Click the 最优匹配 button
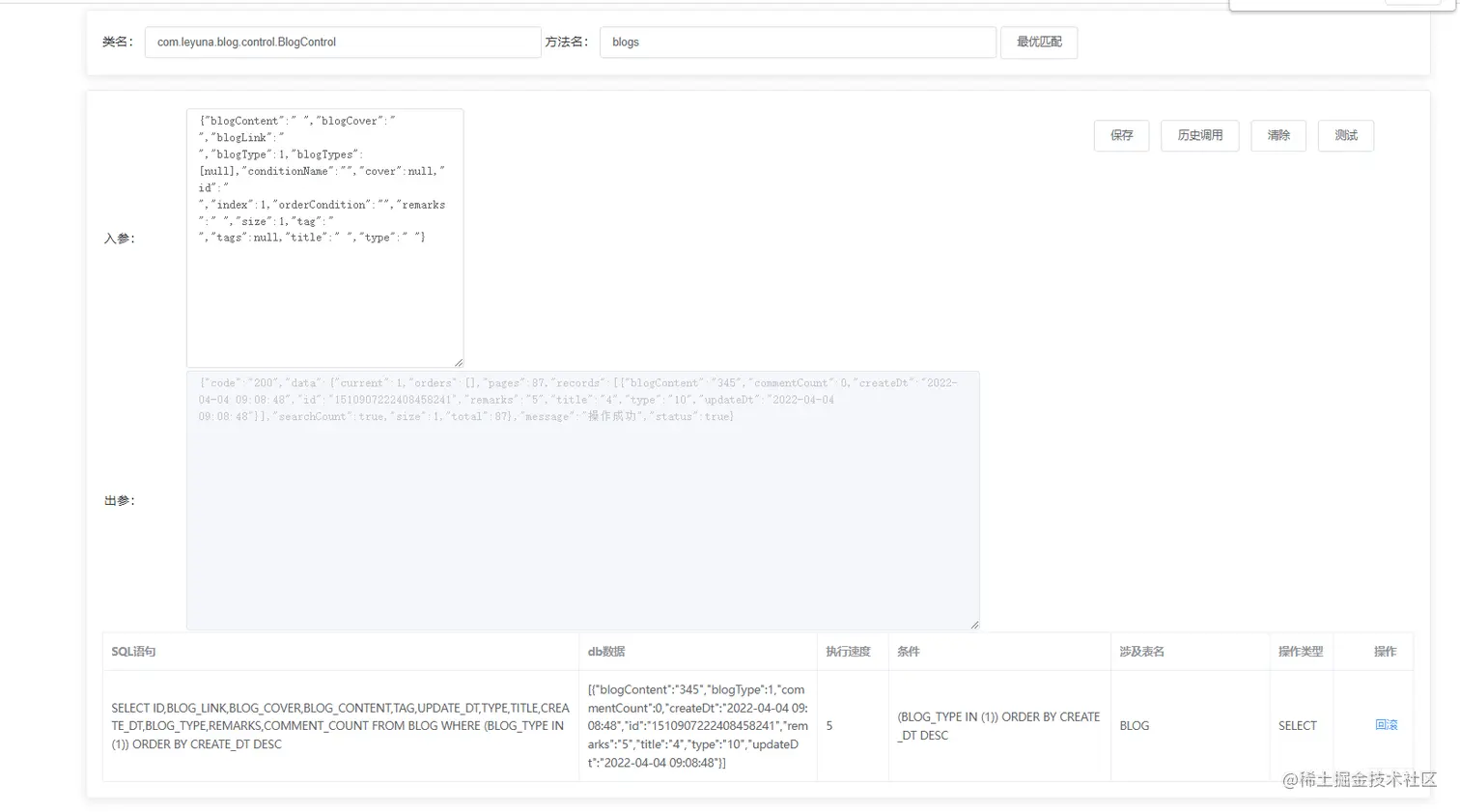Screen dimensions: 1460x812 pos(1039,42)
